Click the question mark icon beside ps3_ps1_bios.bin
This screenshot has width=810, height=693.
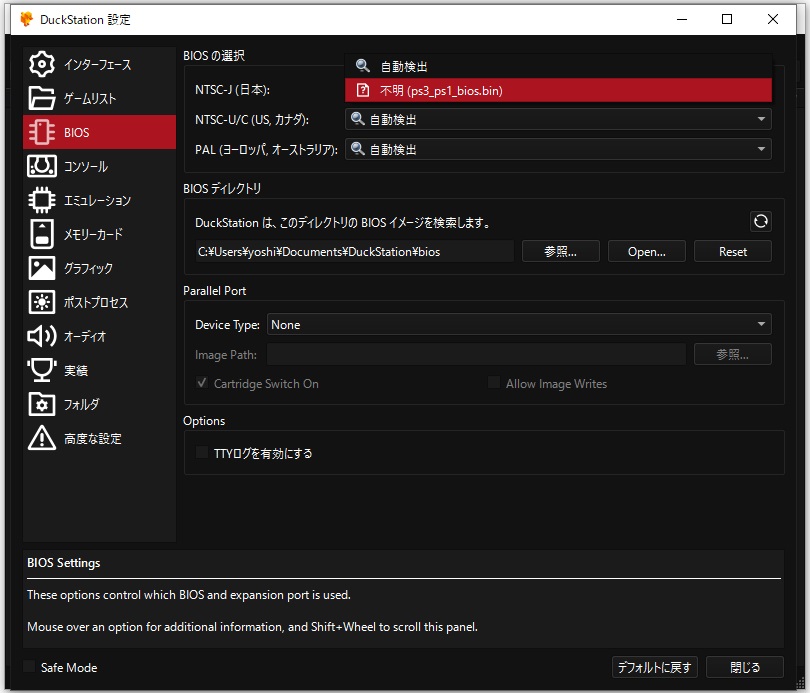click(363, 90)
